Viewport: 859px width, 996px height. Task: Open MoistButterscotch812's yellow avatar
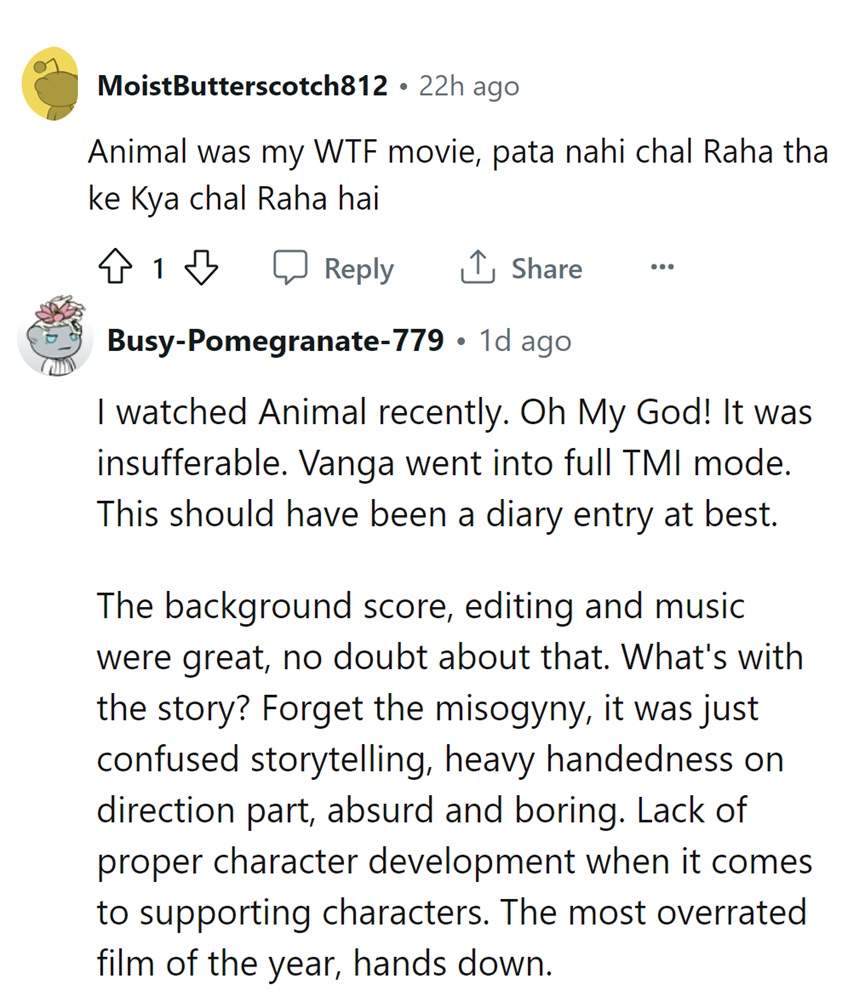click(51, 85)
